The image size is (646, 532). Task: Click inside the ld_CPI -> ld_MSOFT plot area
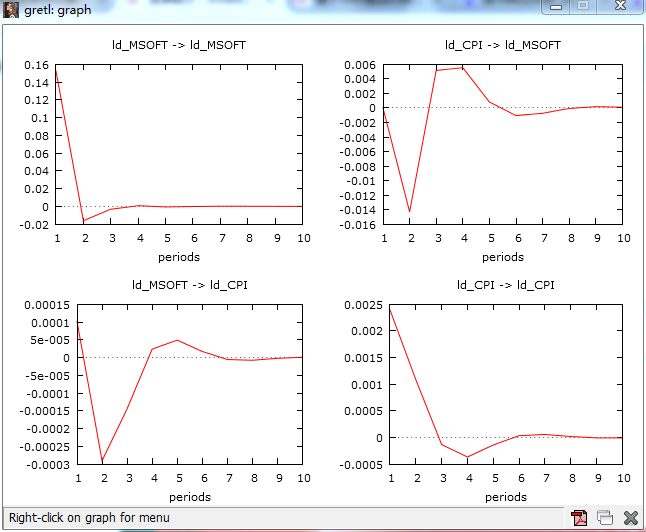(x=503, y=144)
